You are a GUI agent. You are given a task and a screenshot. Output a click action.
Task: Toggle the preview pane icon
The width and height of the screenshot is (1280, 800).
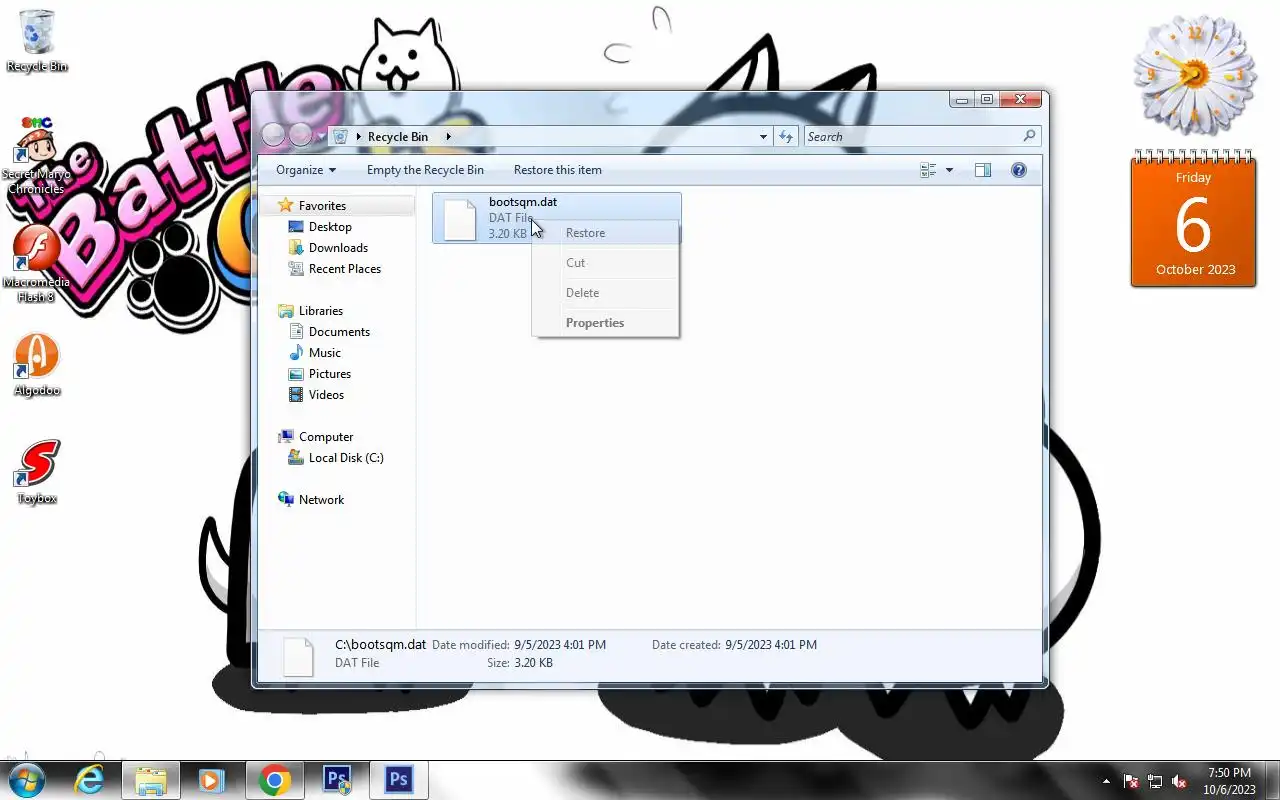point(983,170)
